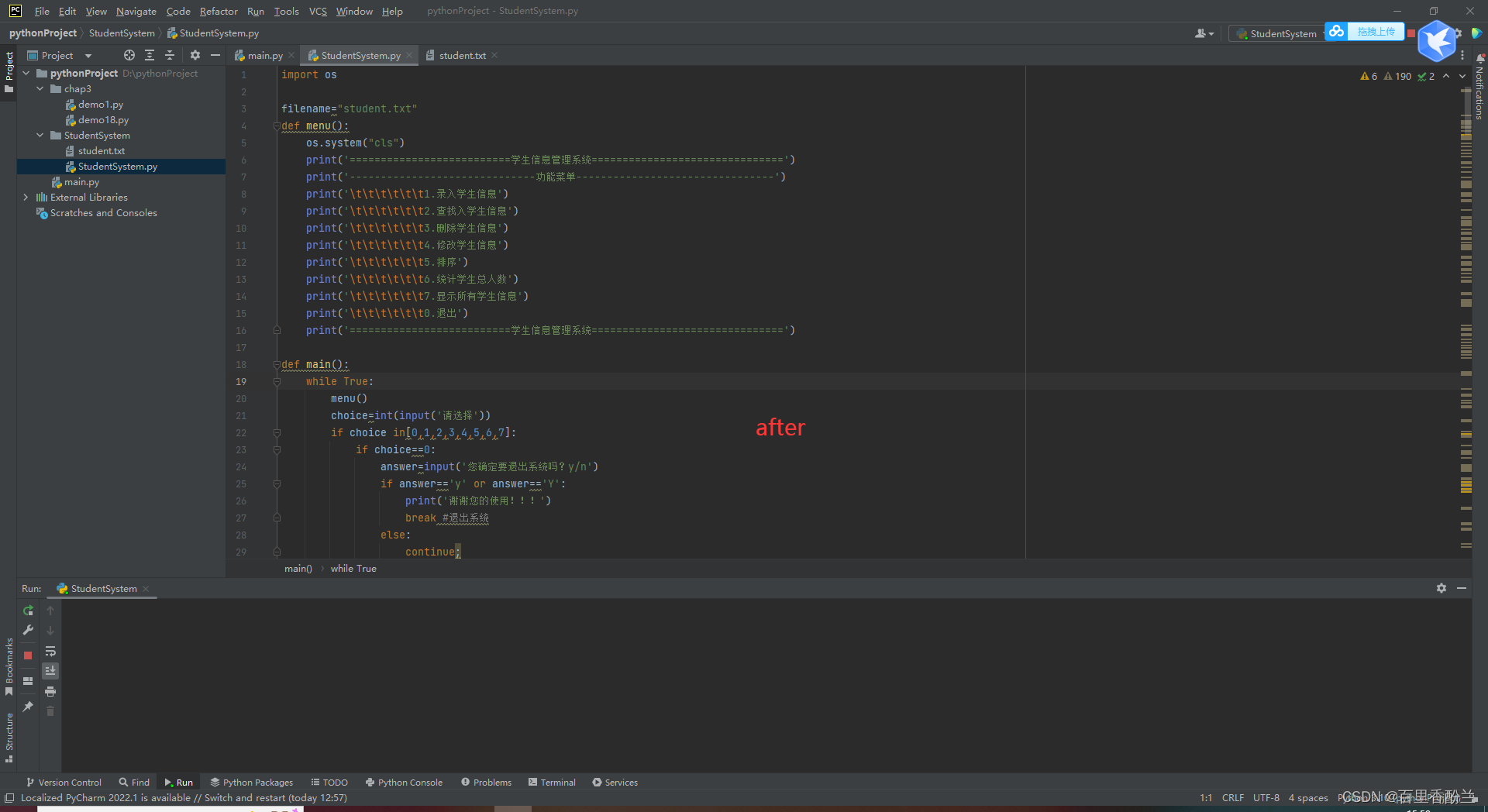
Task: Stop the running process with red square in Run panel
Action: point(28,655)
